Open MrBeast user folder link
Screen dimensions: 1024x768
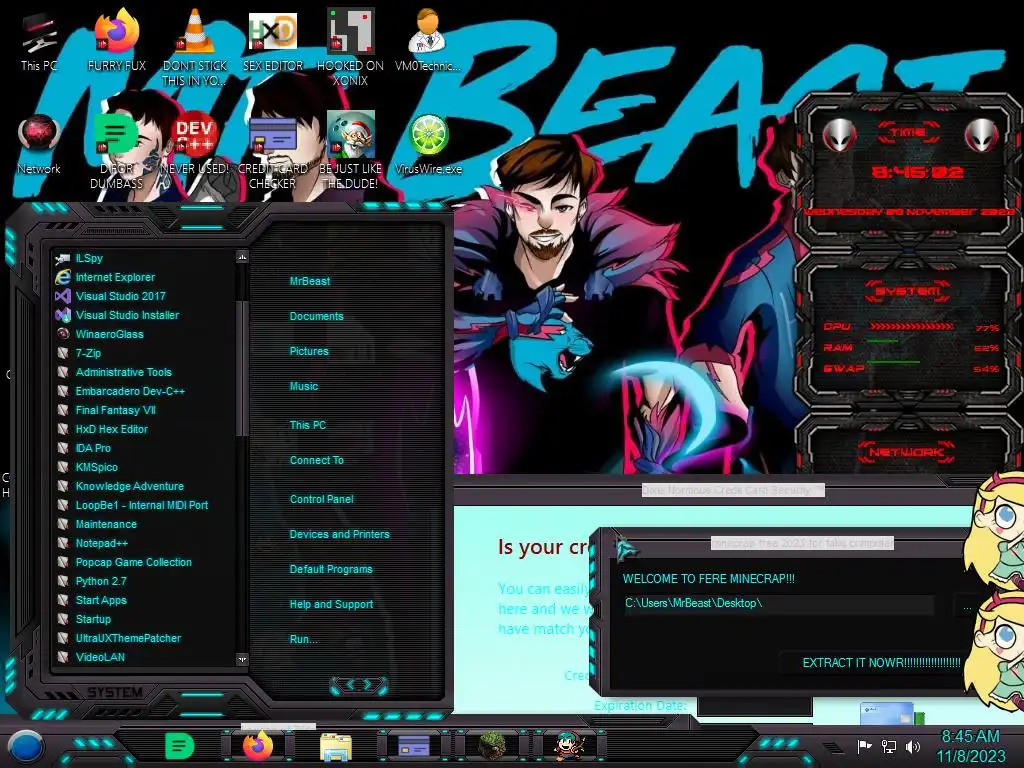(x=310, y=281)
